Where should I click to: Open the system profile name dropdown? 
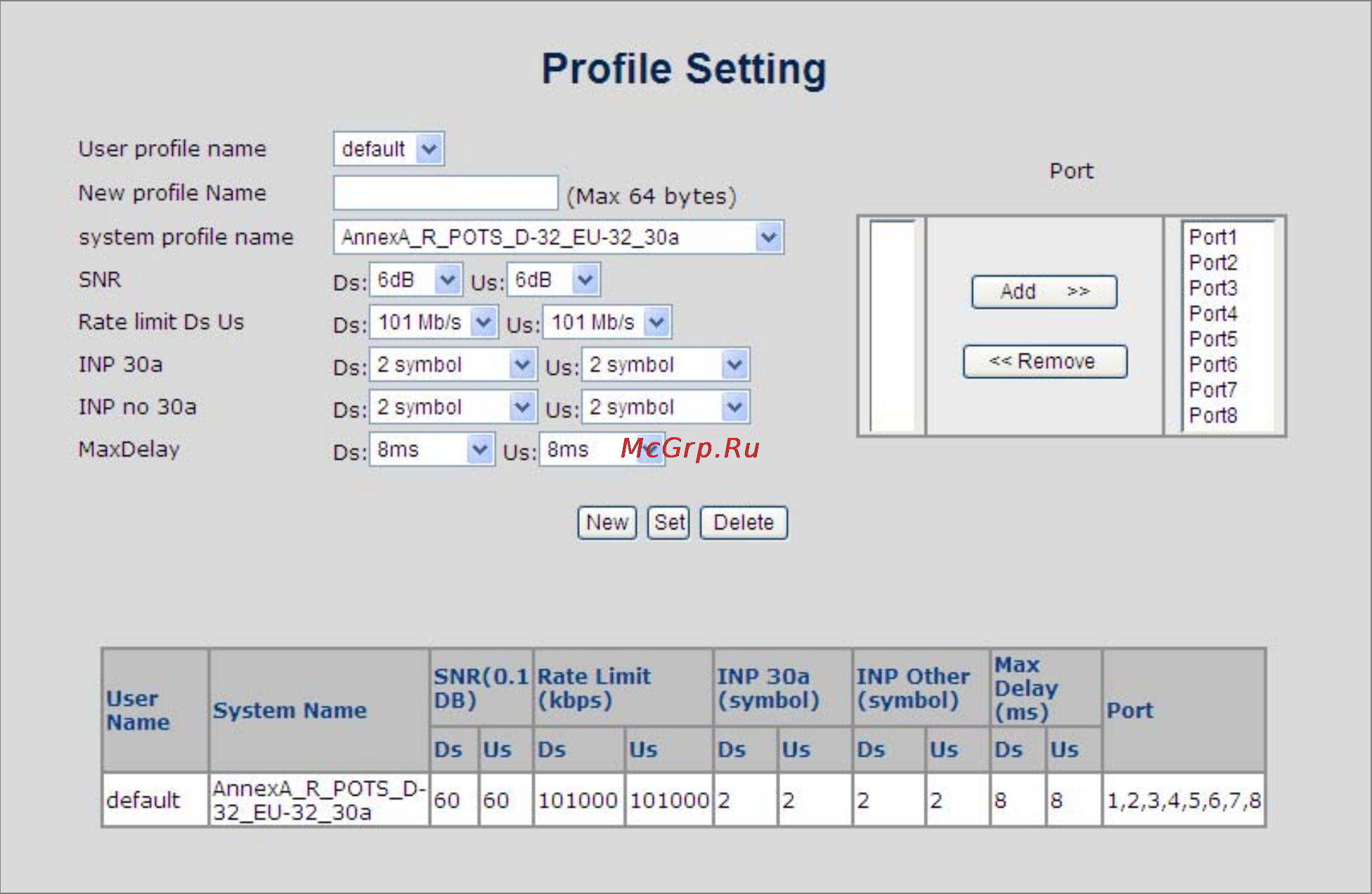tap(558, 237)
